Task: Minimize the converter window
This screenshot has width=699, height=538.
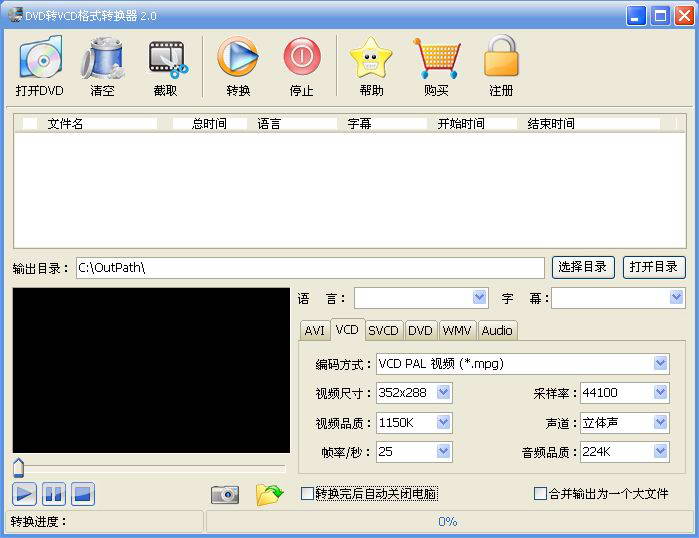Action: pos(636,16)
